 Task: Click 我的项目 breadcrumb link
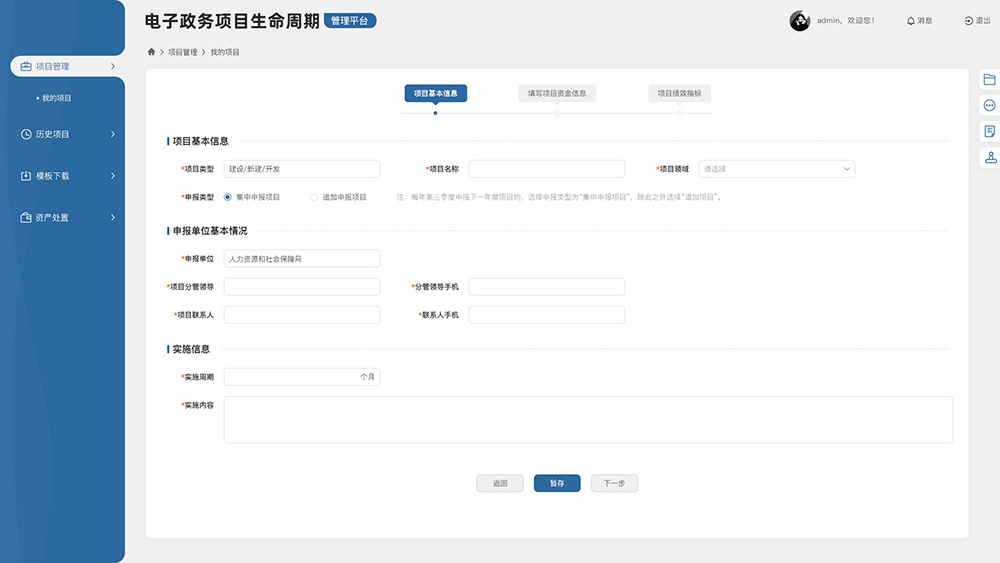click(x=224, y=52)
